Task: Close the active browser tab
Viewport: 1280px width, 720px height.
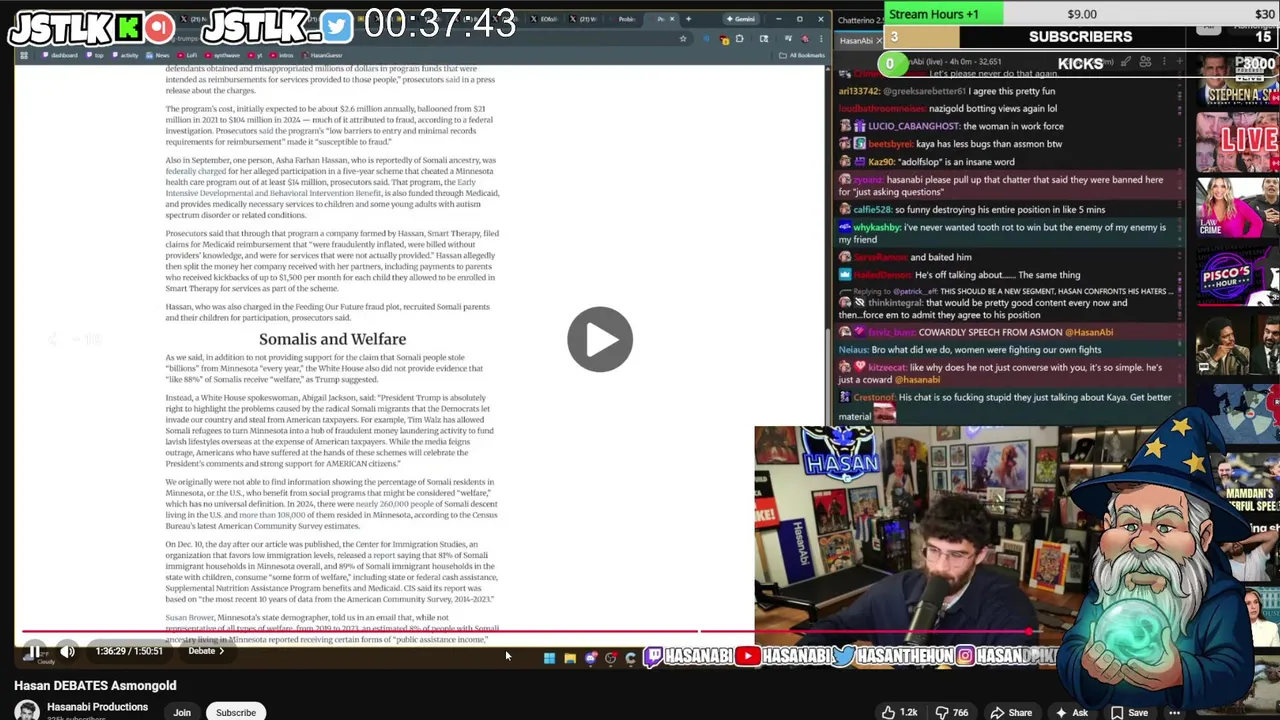Action: coord(672,19)
